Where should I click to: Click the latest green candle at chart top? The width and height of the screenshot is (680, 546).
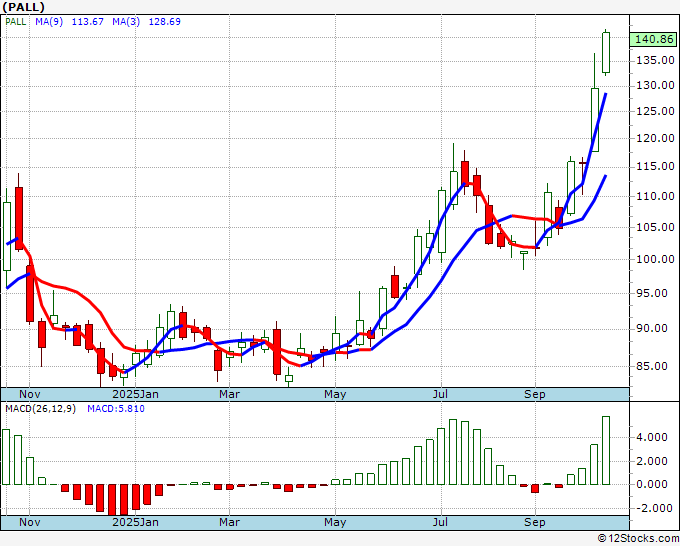click(606, 52)
